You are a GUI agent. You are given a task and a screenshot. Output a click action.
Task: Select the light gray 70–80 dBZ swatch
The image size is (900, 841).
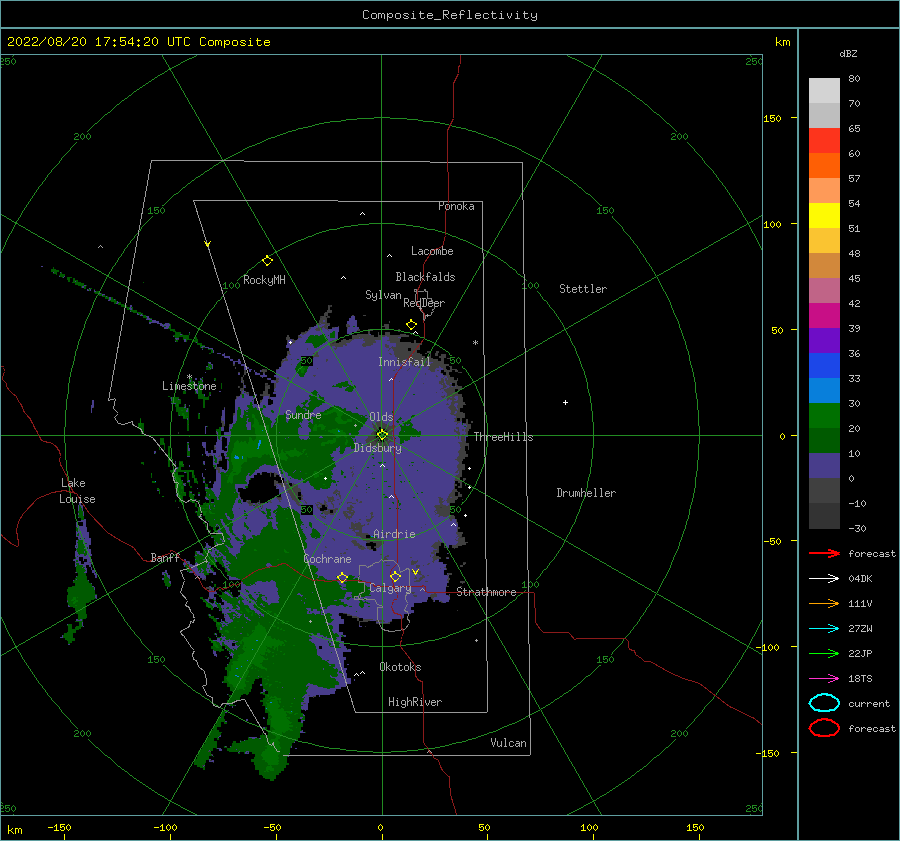pos(824,91)
